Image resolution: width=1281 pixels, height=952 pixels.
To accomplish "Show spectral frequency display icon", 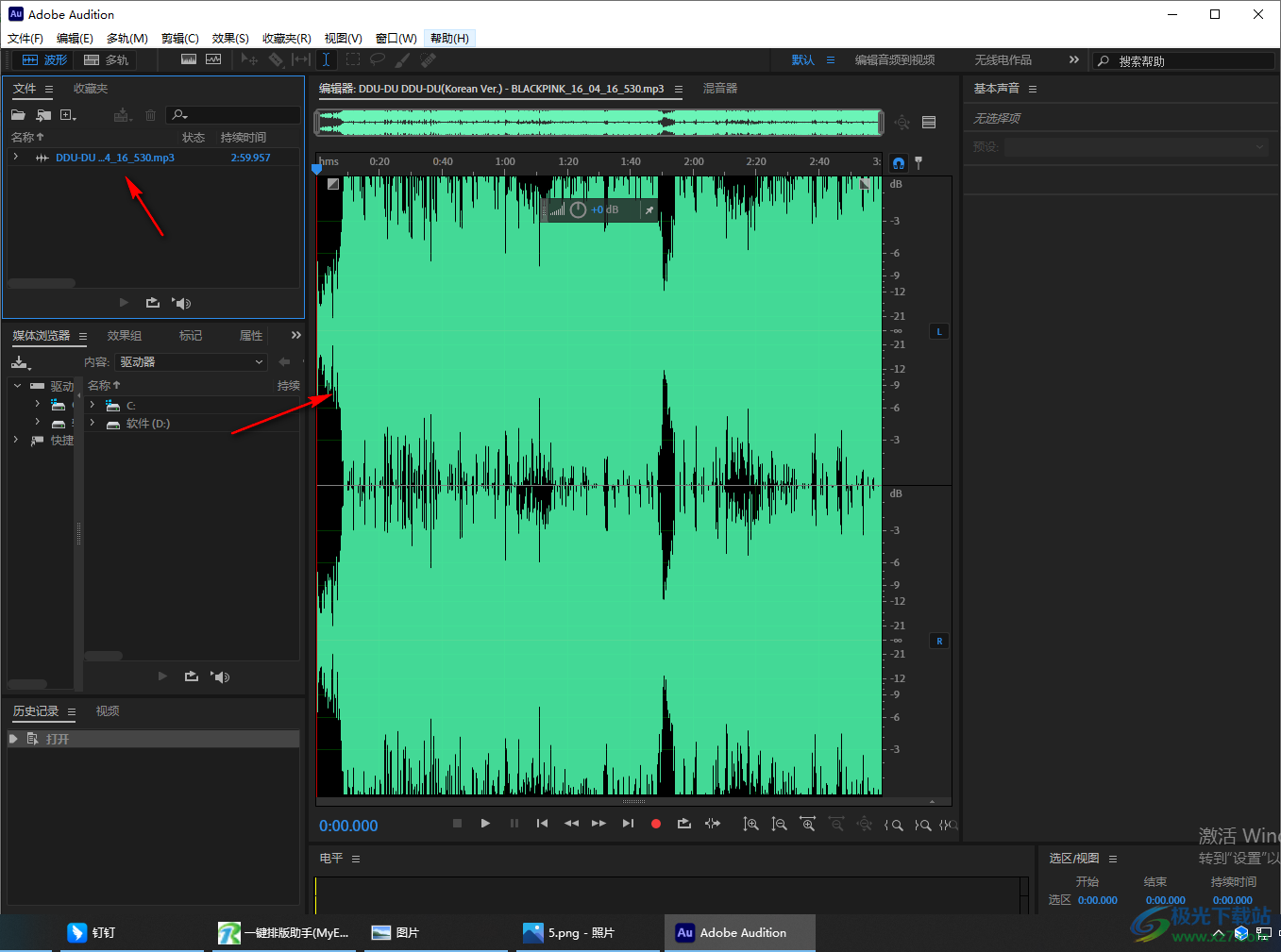I will coord(189,59).
